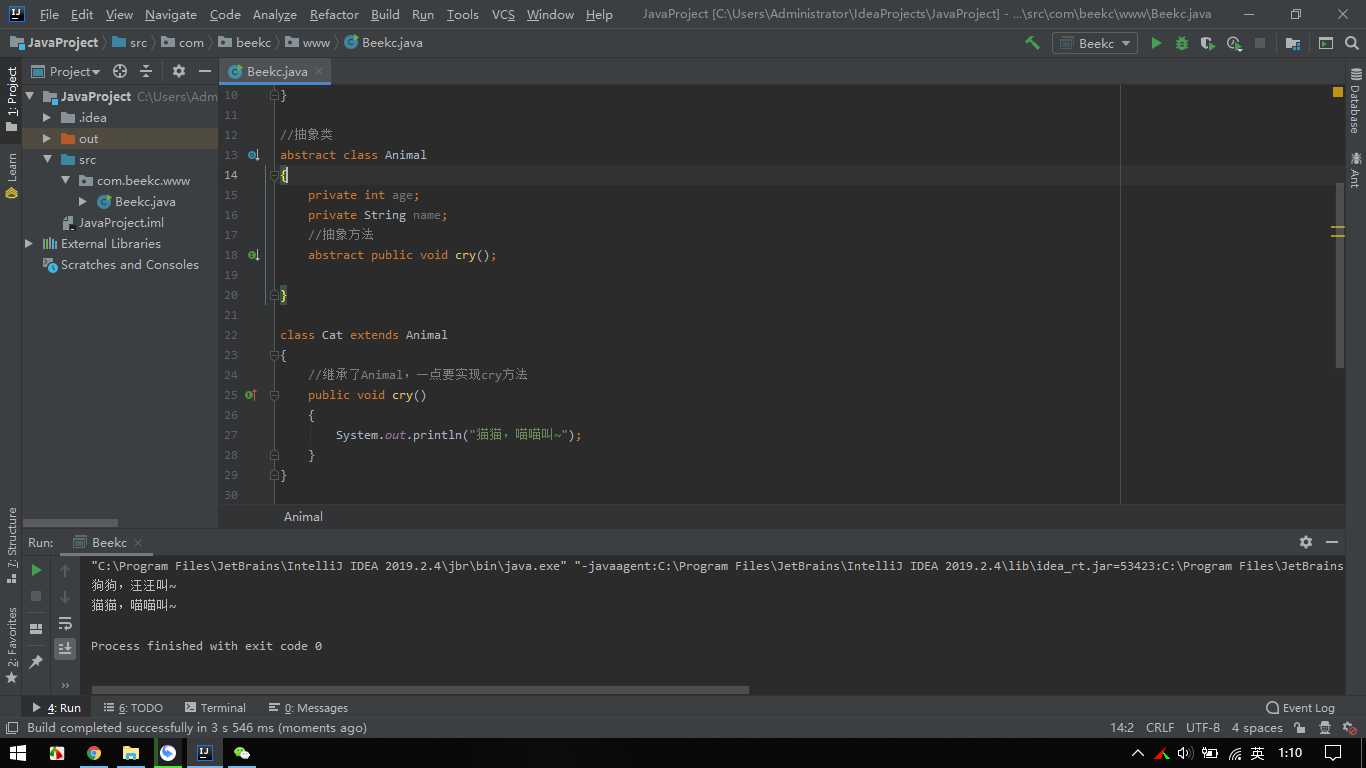Collapse all in the Project panel
1366x768 pixels.
[x=146, y=71]
